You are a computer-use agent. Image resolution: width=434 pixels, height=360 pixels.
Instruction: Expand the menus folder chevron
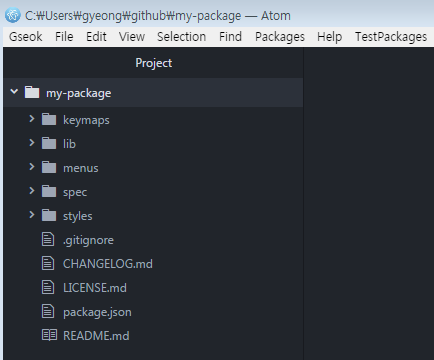32,167
